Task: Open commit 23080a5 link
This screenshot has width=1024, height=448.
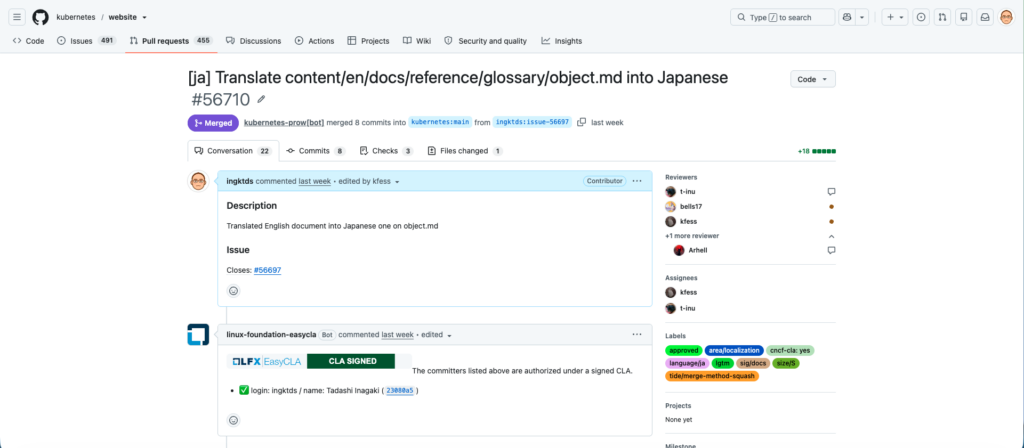Action: tap(400, 391)
